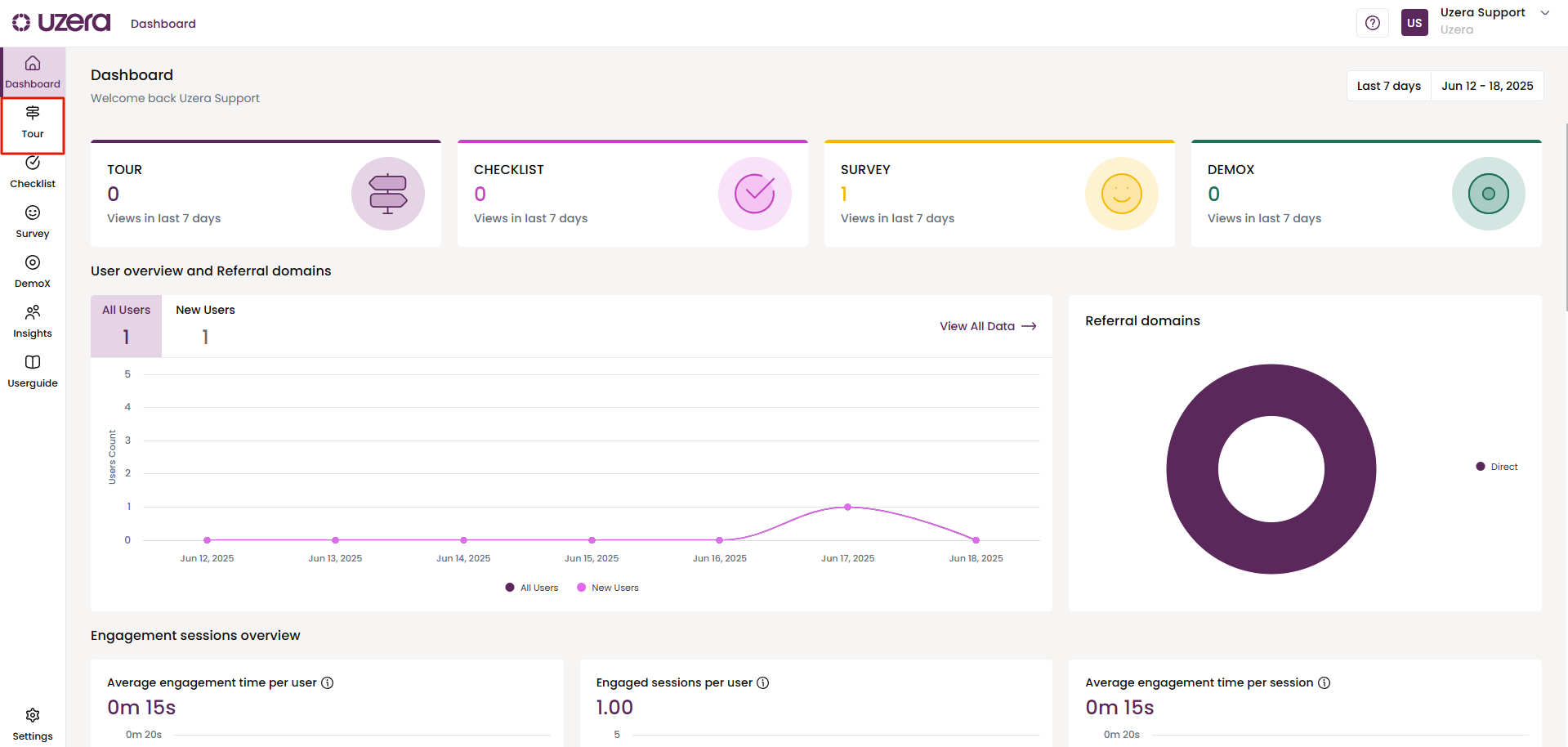This screenshot has height=747, width=1568.
Task: Click the Uzera logo
Action: click(61, 23)
